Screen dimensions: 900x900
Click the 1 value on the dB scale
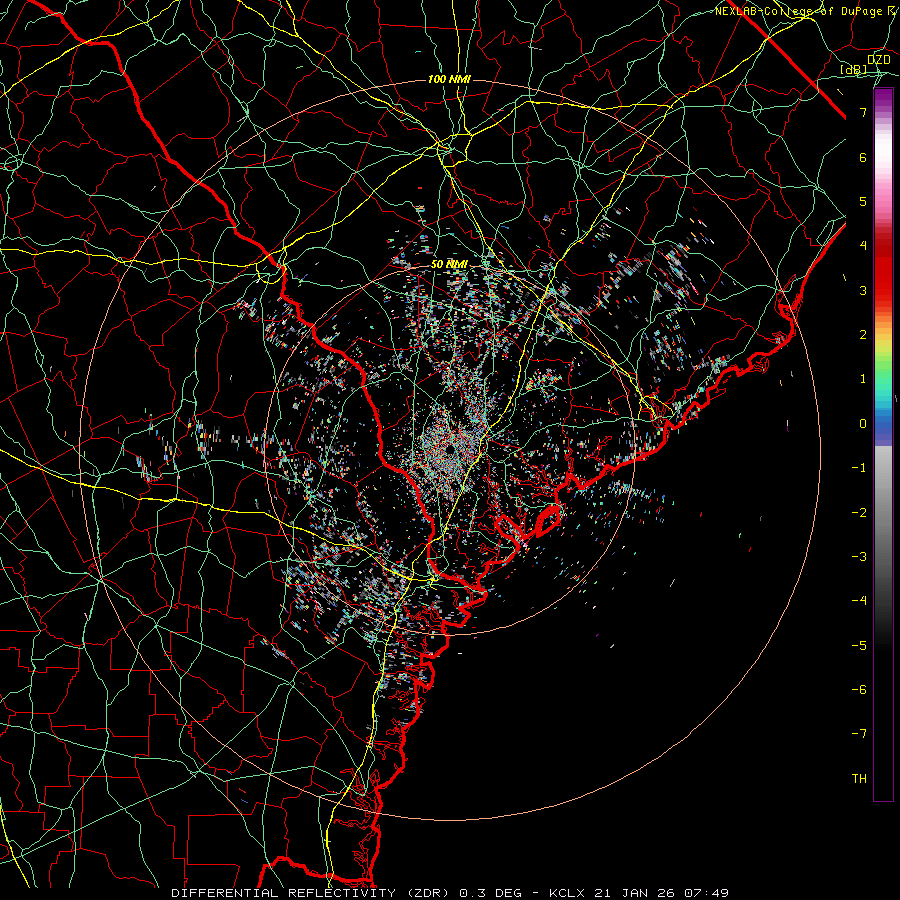(x=863, y=379)
